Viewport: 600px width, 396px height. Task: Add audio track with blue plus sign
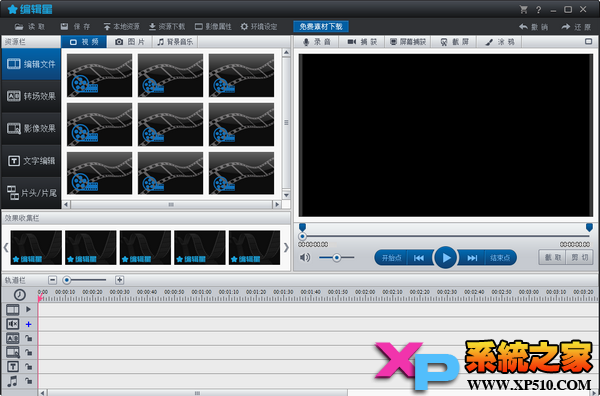pyautogui.click(x=28, y=324)
